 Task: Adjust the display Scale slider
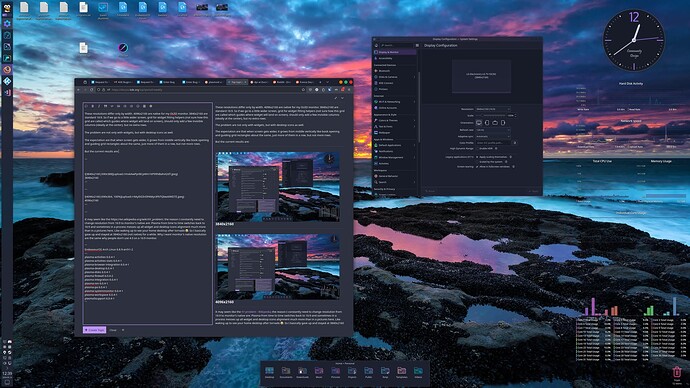(491, 116)
